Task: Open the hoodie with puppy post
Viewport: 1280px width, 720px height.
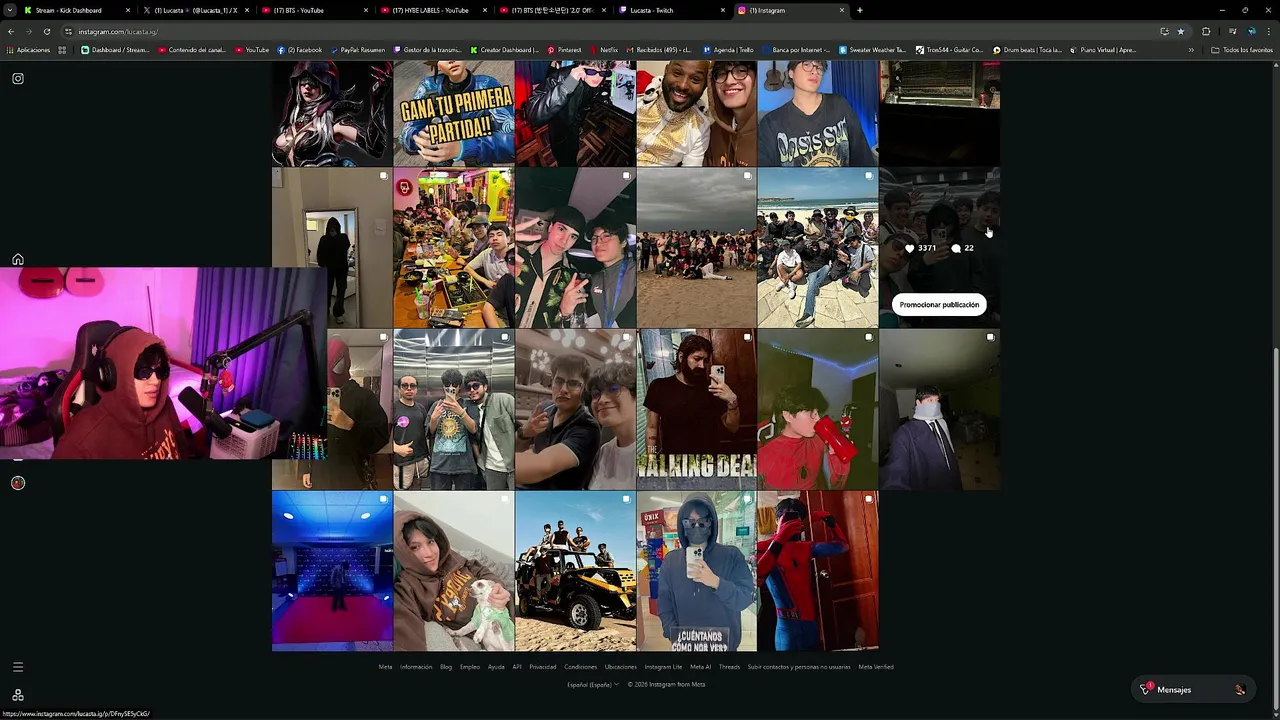Action: (x=454, y=571)
